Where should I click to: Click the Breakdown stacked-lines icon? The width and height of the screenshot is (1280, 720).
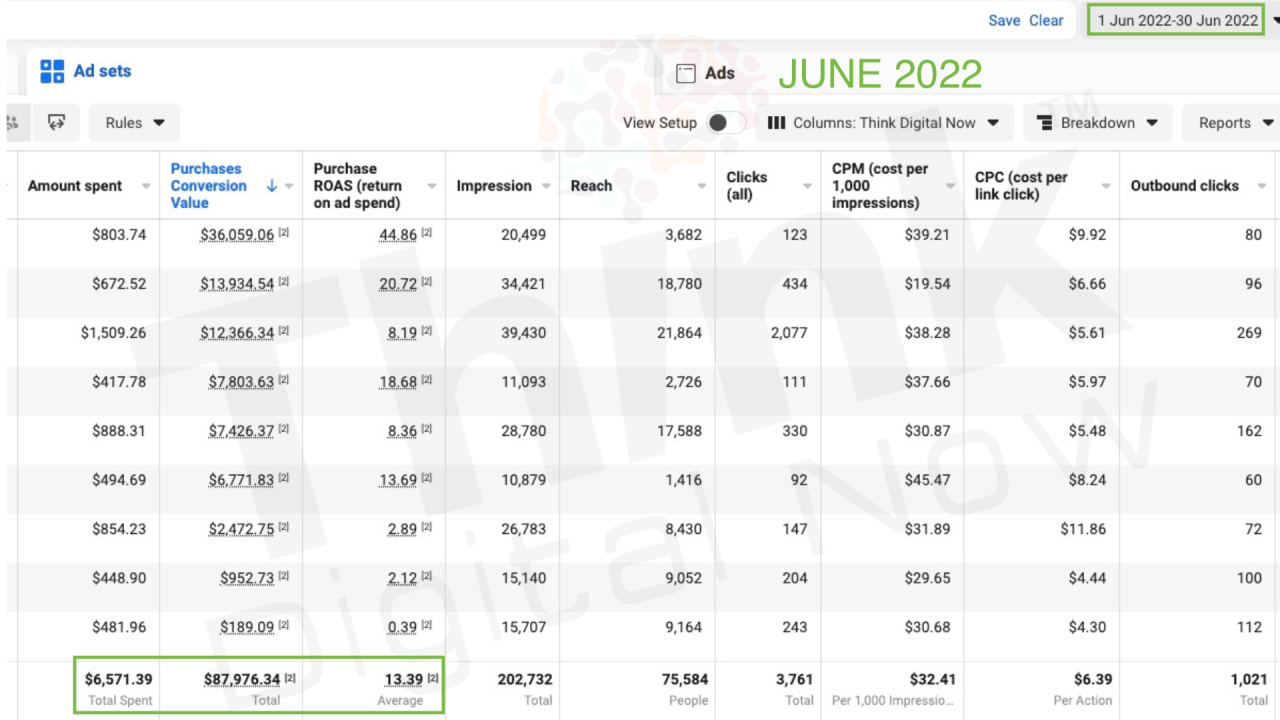pos(1044,123)
